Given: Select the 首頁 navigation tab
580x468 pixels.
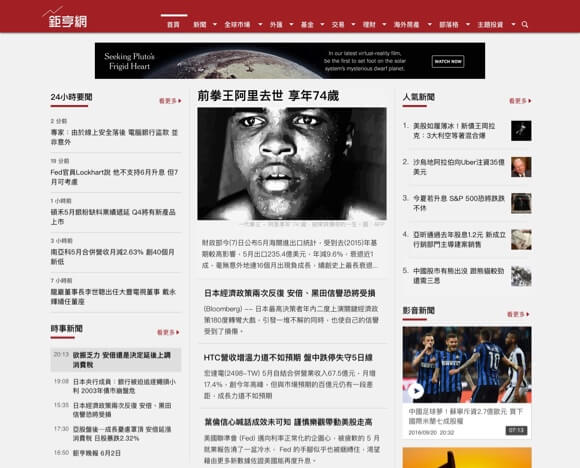Looking at the screenshot, I should point(173,25).
